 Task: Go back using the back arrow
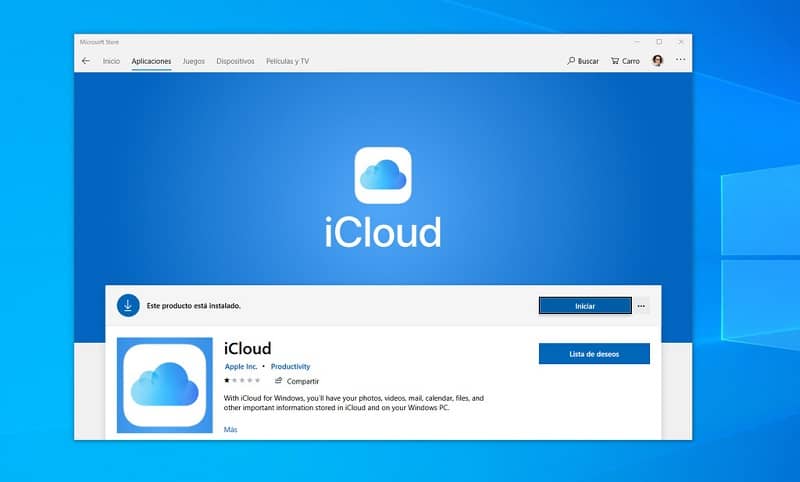click(x=86, y=61)
